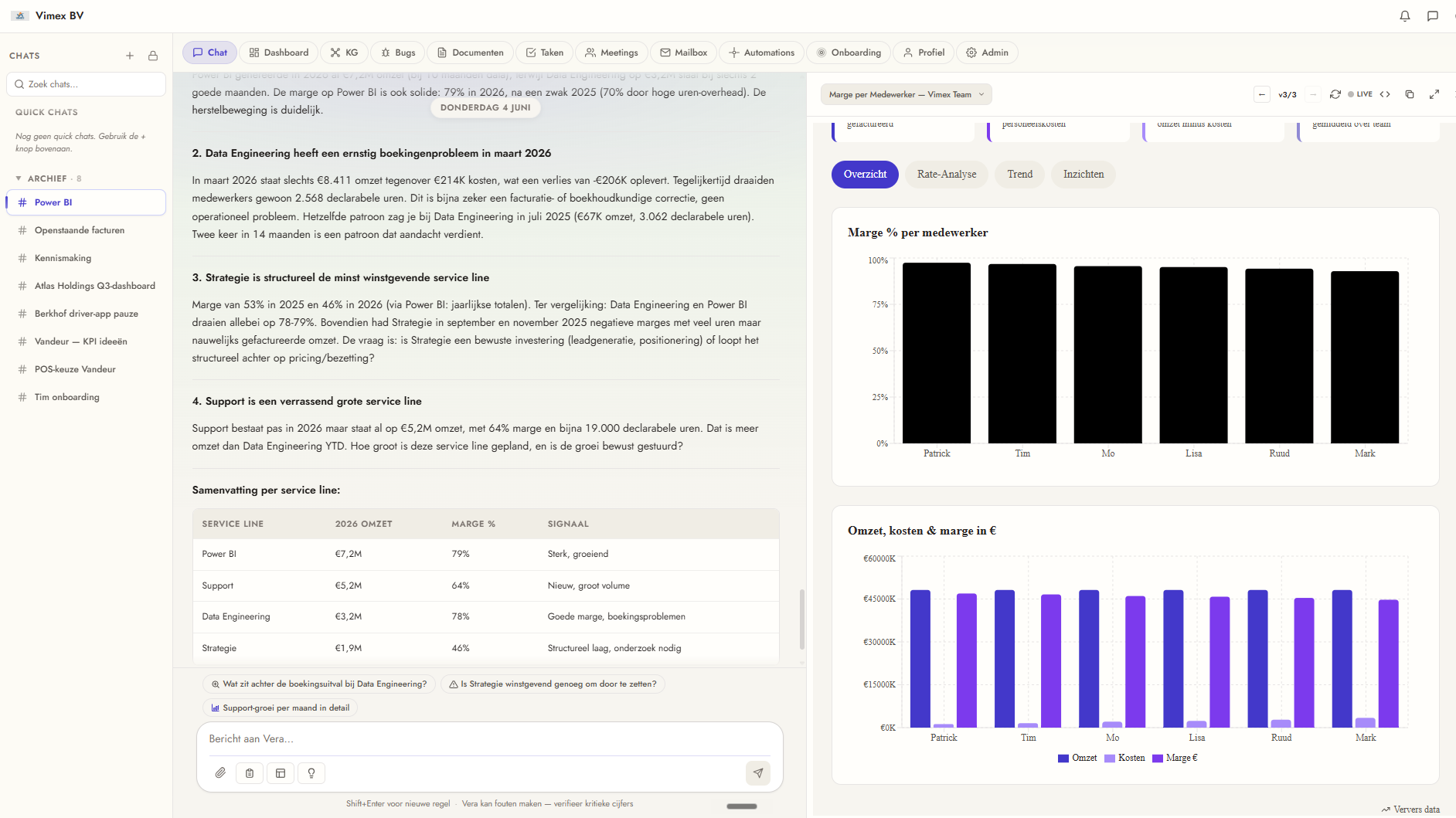Click the hash icon beside Tim onboarding
This screenshot has height=818, width=1456.
pyautogui.click(x=22, y=397)
